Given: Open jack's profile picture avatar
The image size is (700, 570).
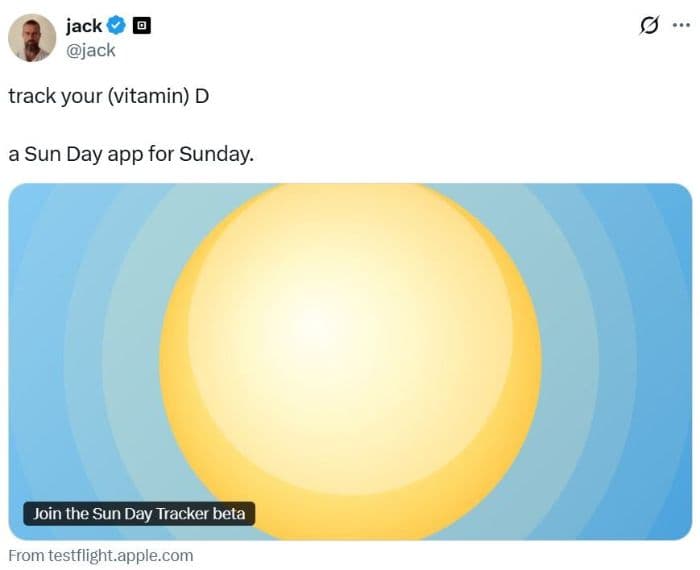Looking at the screenshot, I should coord(32,38).
